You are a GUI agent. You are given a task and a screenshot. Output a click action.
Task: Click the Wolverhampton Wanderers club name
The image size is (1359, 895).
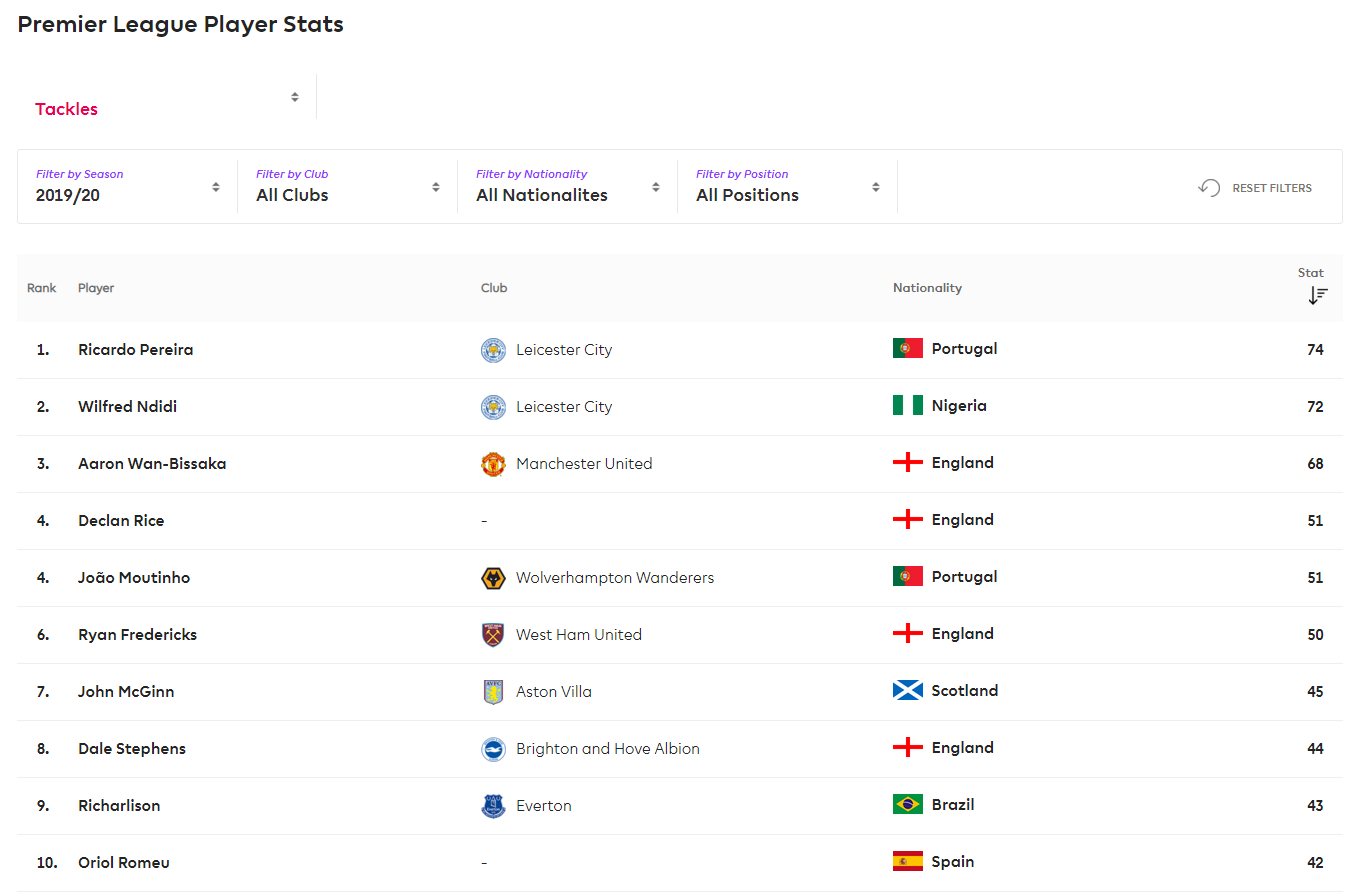(615, 578)
